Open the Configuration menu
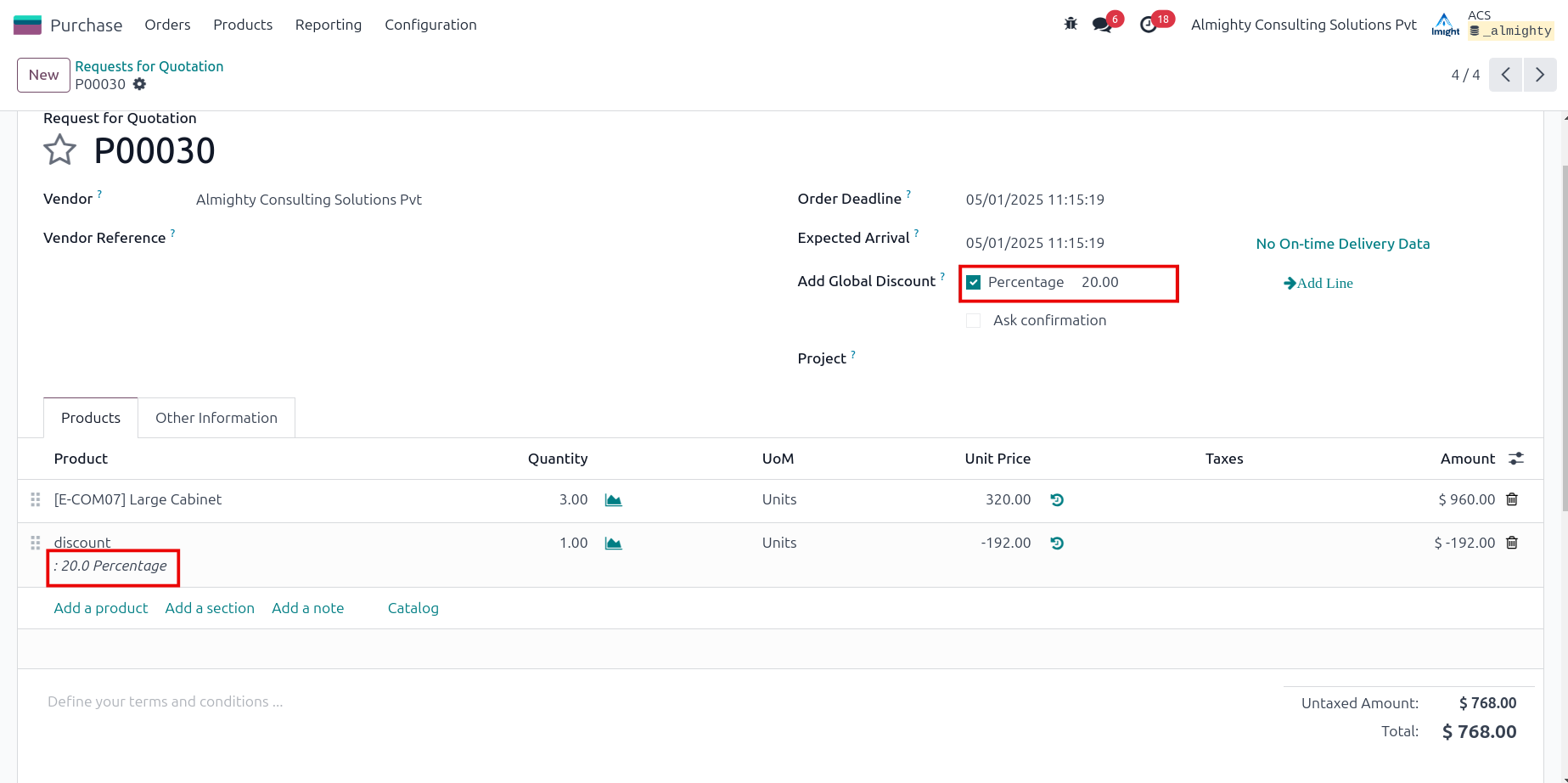The width and height of the screenshot is (1568, 783). [430, 25]
